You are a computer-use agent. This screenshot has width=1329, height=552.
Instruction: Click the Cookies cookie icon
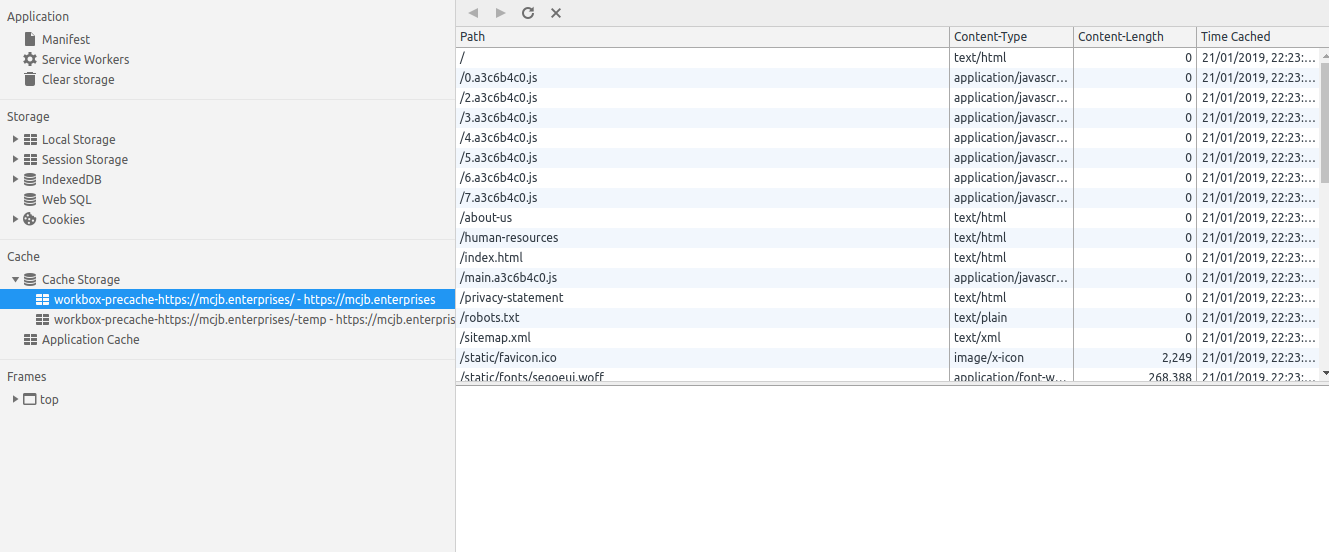pyautogui.click(x=30, y=219)
